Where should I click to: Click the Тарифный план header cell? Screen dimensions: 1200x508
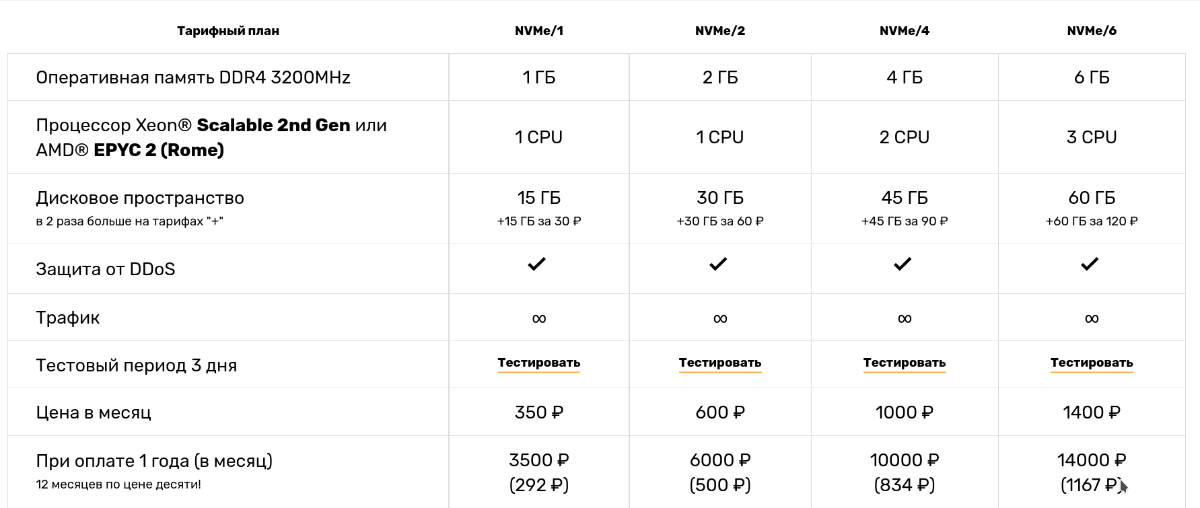[228, 31]
